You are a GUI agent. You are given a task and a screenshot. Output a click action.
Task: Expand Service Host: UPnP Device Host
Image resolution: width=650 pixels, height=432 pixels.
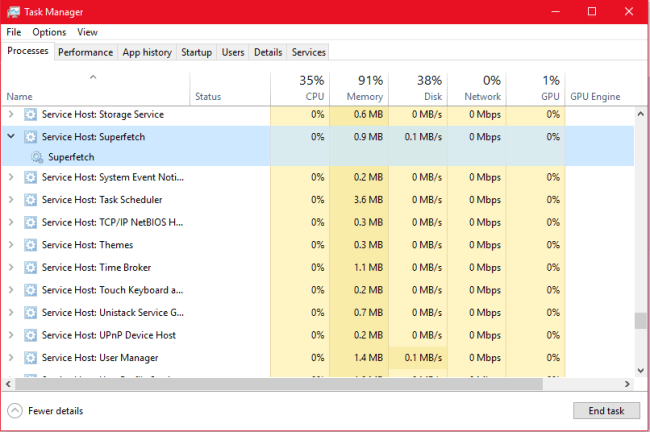[11, 335]
